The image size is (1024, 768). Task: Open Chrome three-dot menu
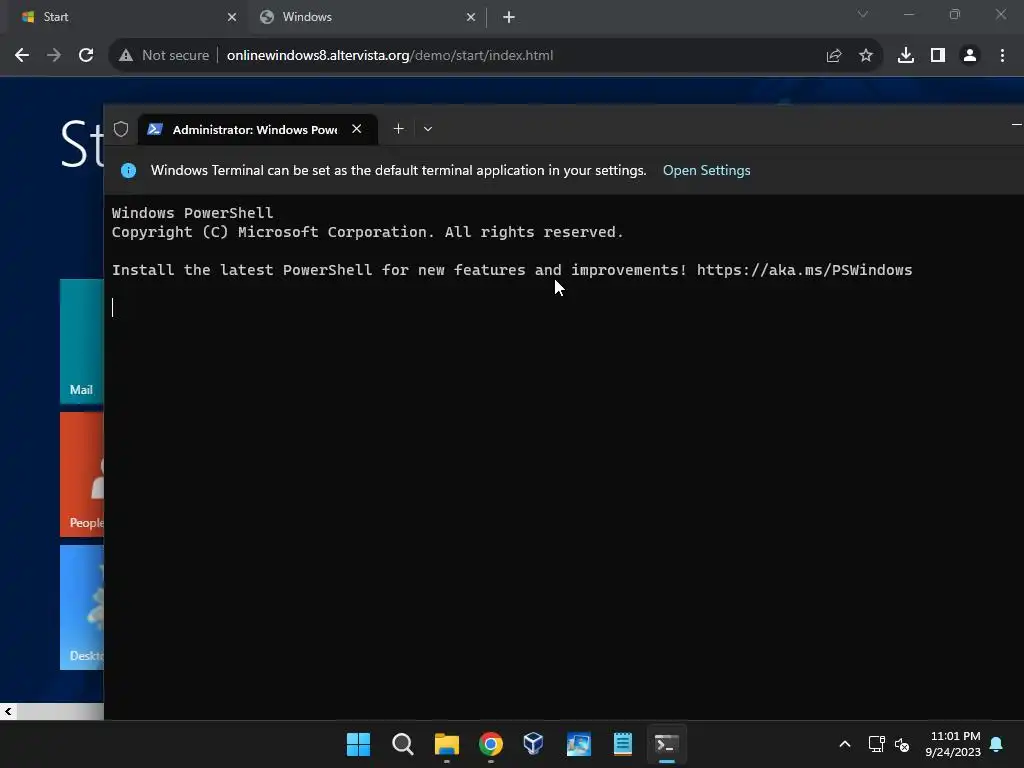tap(1002, 56)
